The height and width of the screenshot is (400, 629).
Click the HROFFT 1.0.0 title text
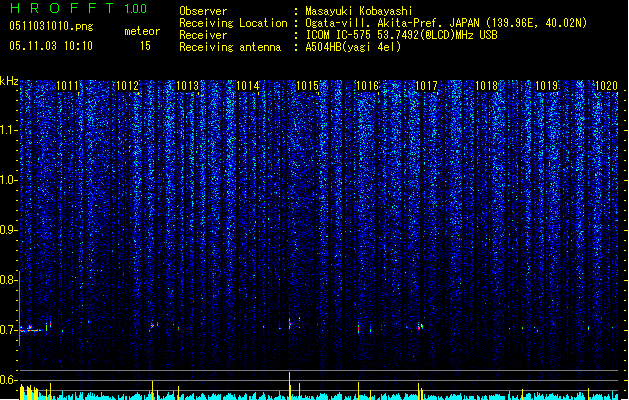pyautogui.click(x=78, y=8)
